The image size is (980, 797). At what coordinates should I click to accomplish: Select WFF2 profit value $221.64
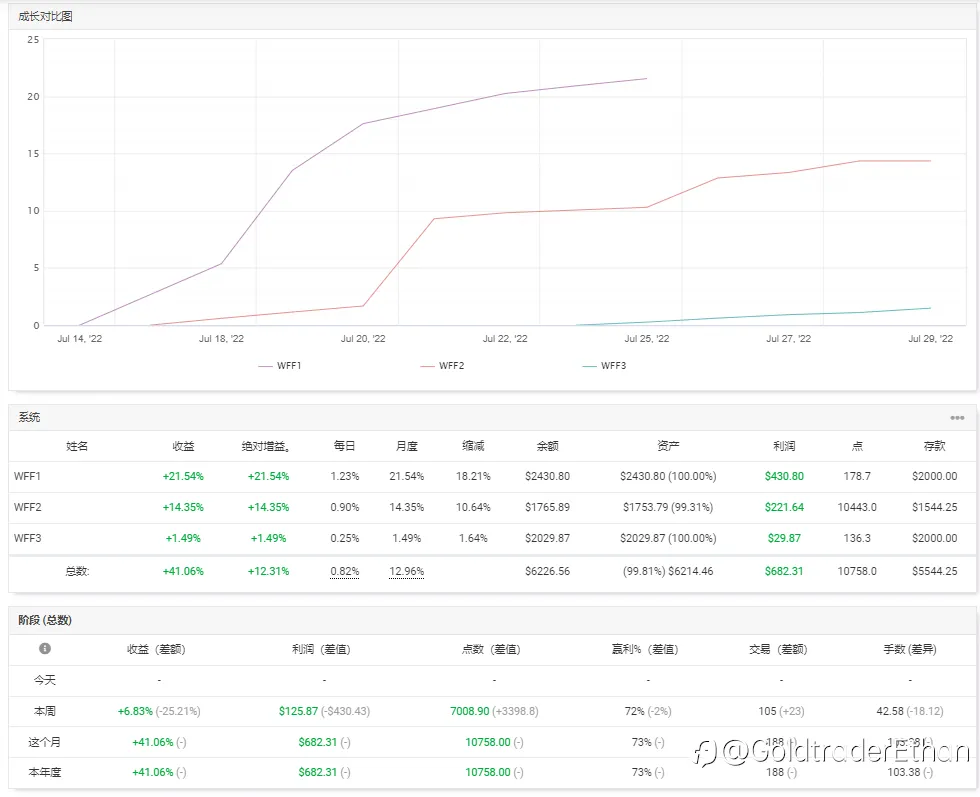pos(784,507)
